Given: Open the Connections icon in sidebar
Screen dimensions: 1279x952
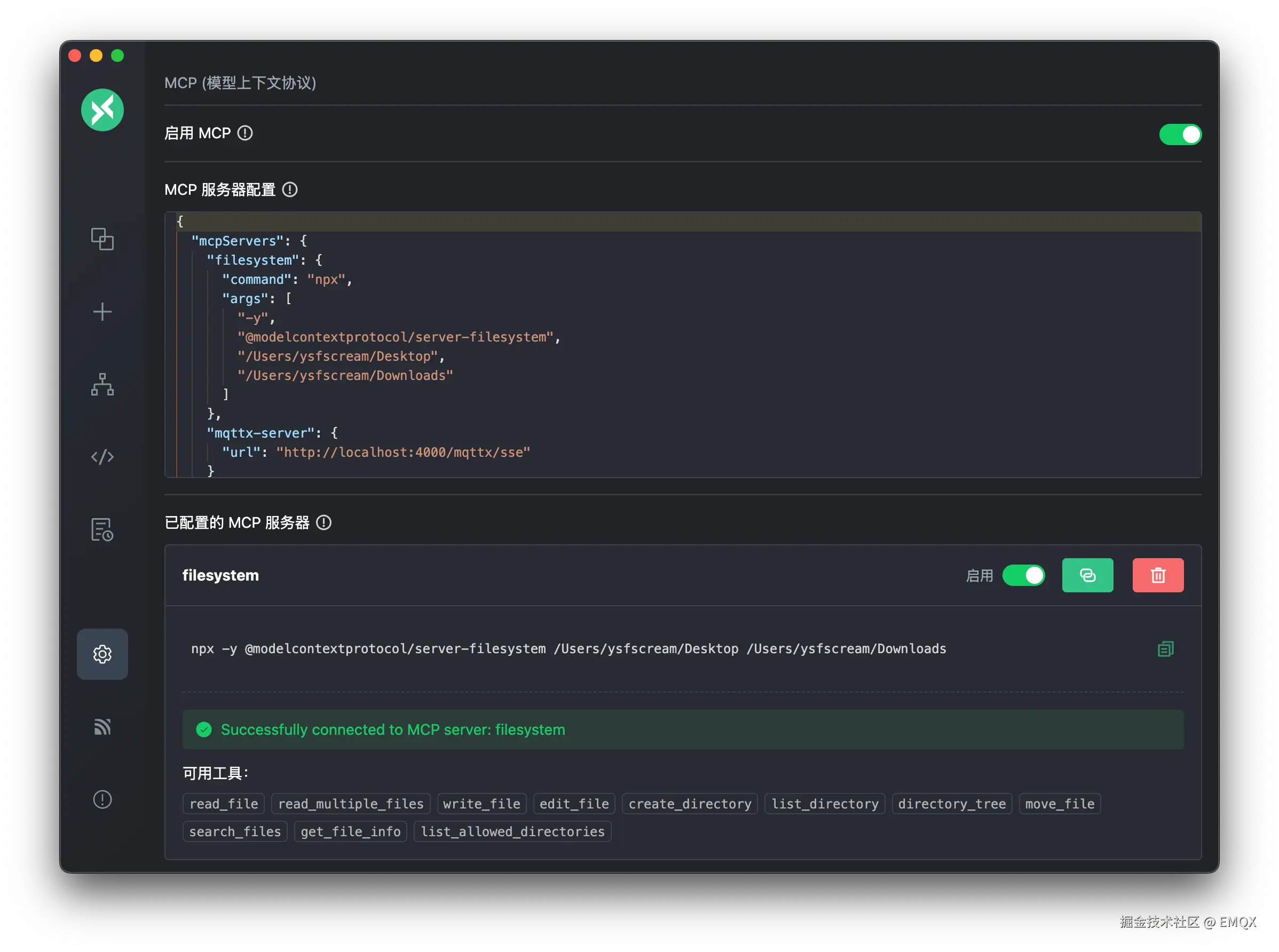Looking at the screenshot, I should coord(102,239).
